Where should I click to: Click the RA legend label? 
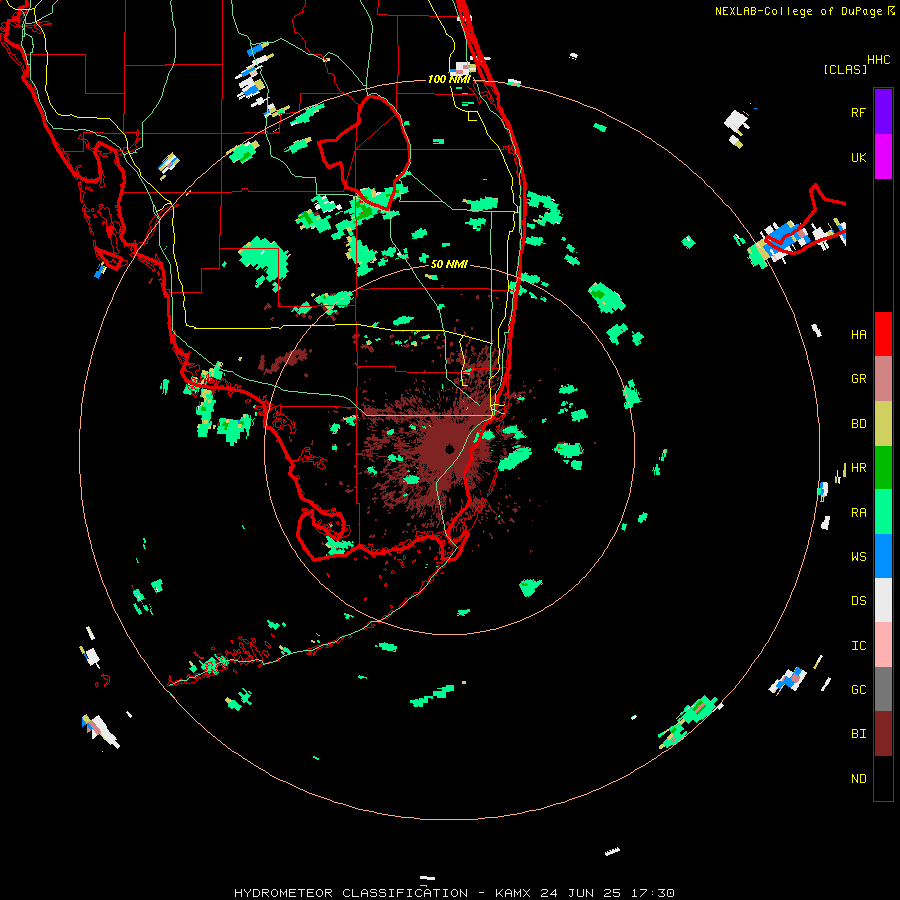pos(858,512)
